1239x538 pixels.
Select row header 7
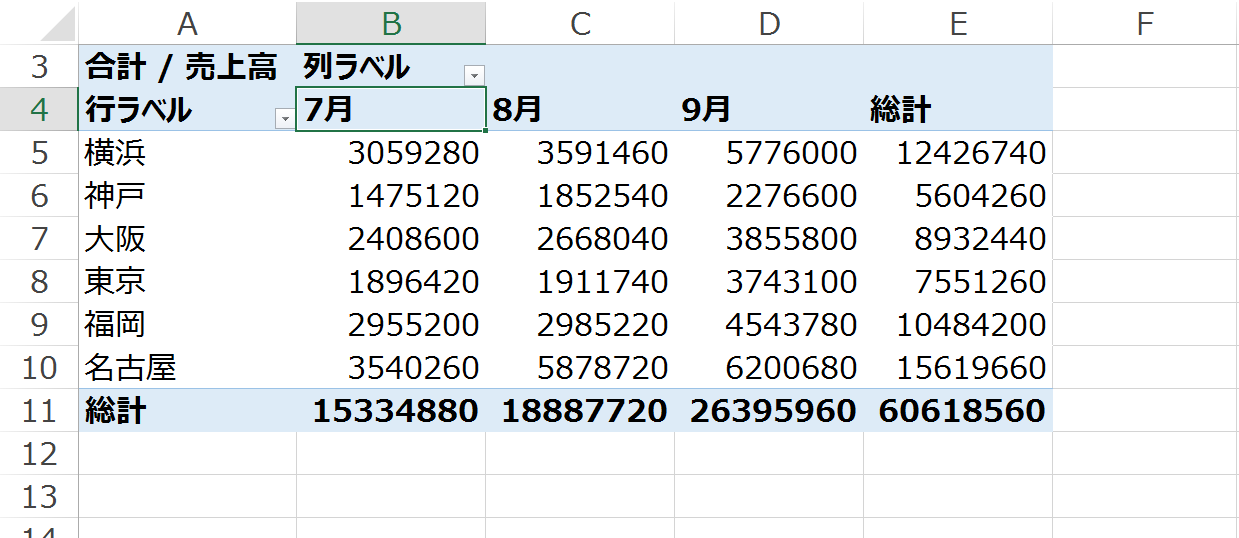[x=39, y=239]
